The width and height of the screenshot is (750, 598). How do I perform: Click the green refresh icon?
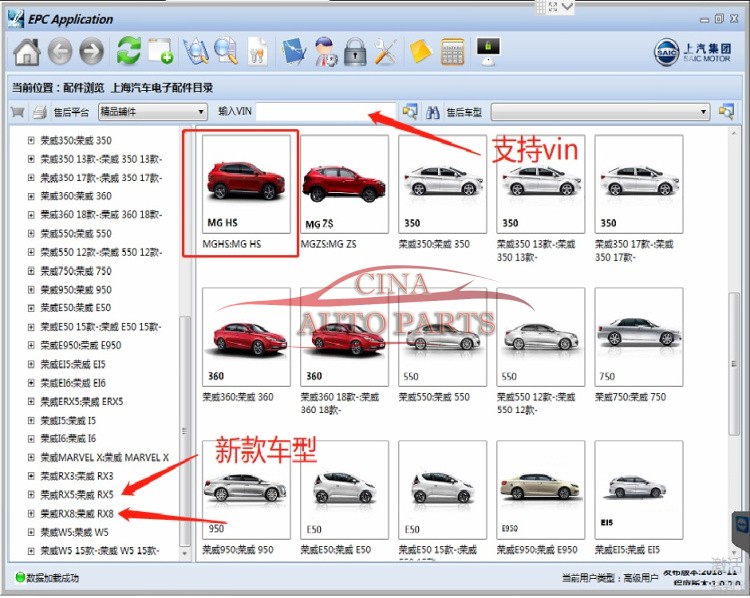point(129,51)
